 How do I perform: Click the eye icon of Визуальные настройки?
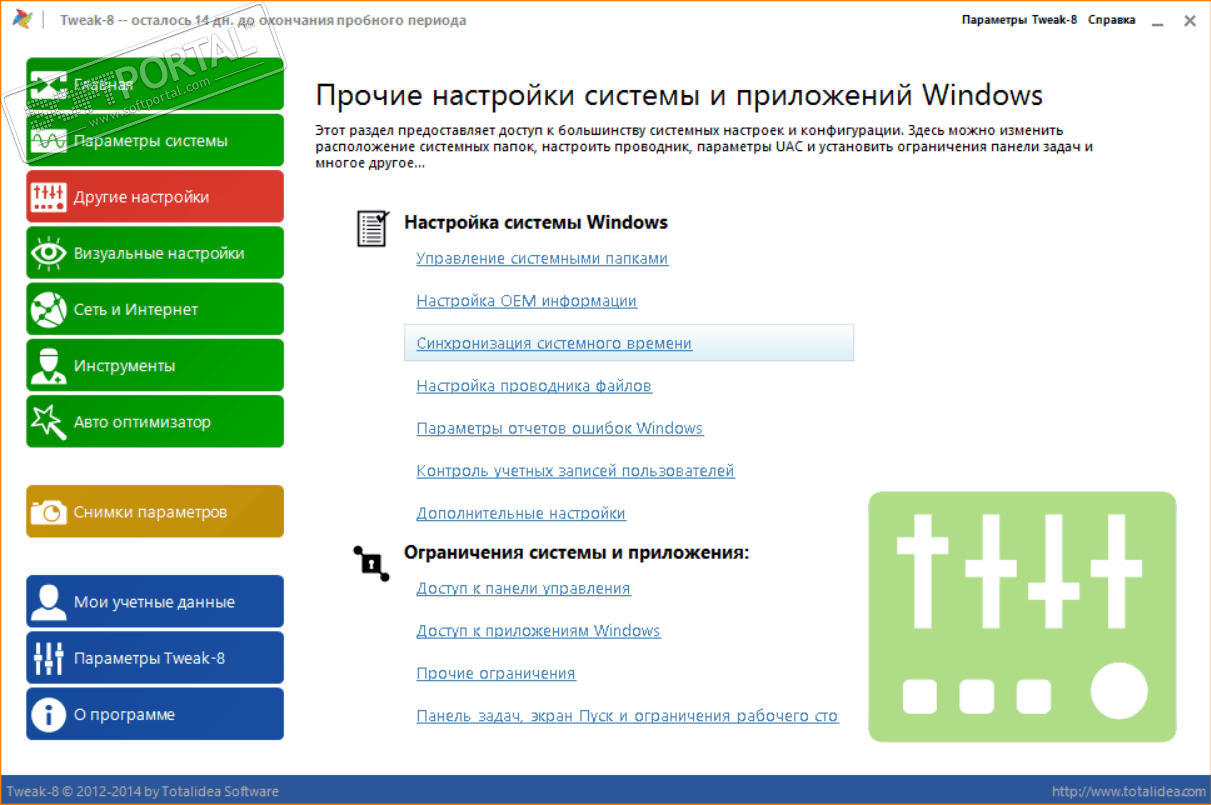[48, 253]
